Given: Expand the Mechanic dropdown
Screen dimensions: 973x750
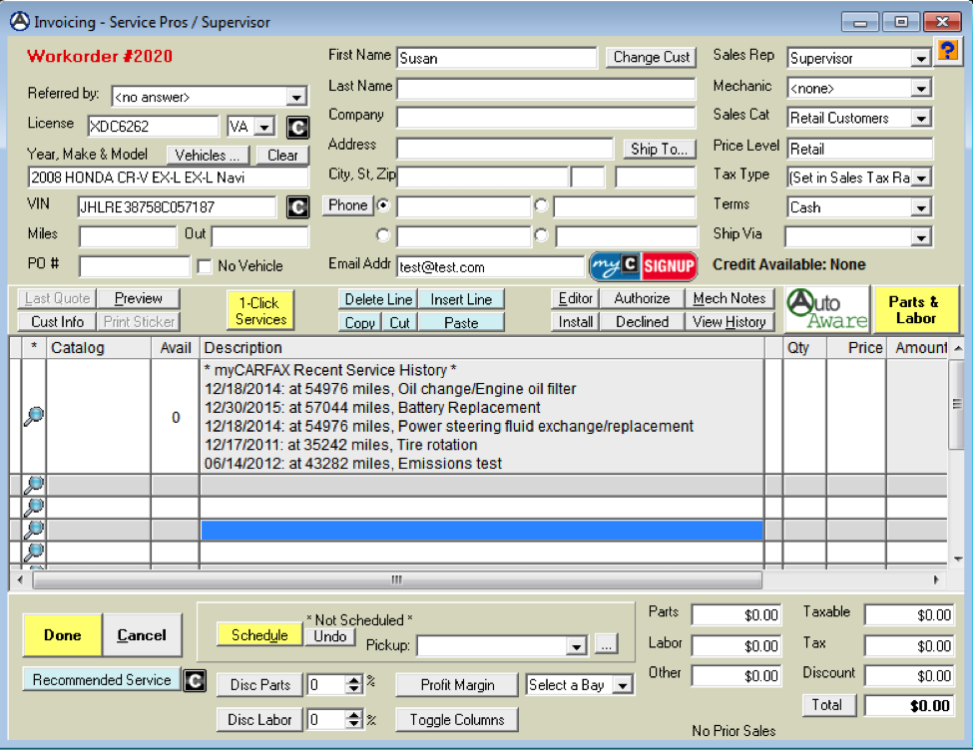Looking at the screenshot, I should [x=921, y=88].
